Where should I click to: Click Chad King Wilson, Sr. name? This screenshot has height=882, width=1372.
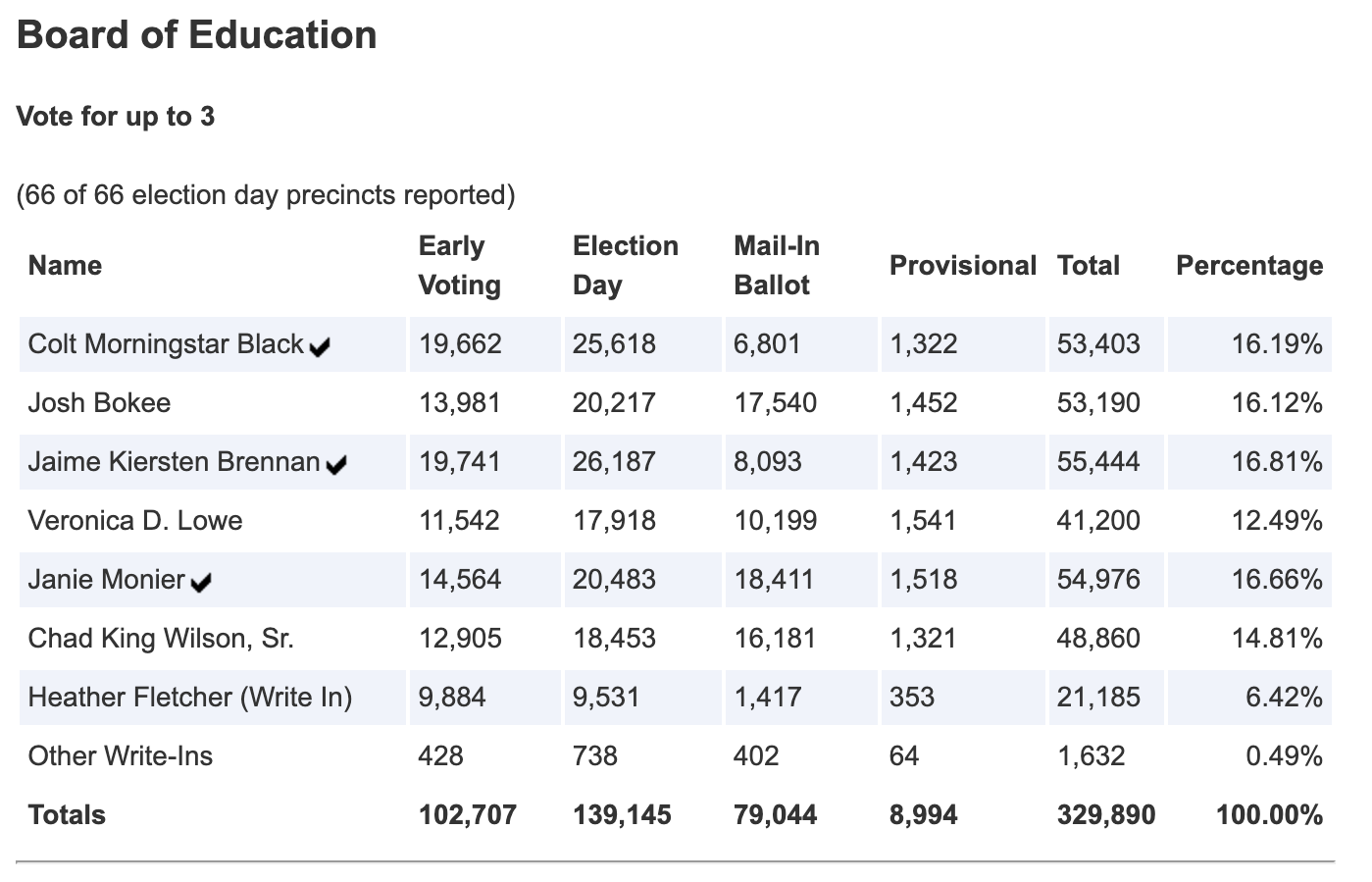tap(161, 639)
